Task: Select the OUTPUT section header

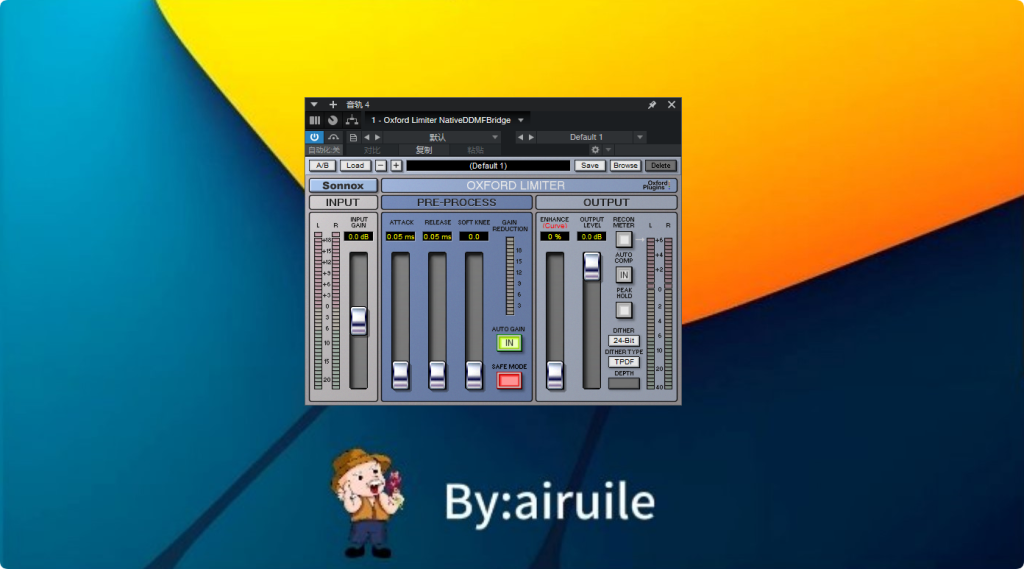Action: pyautogui.click(x=606, y=203)
